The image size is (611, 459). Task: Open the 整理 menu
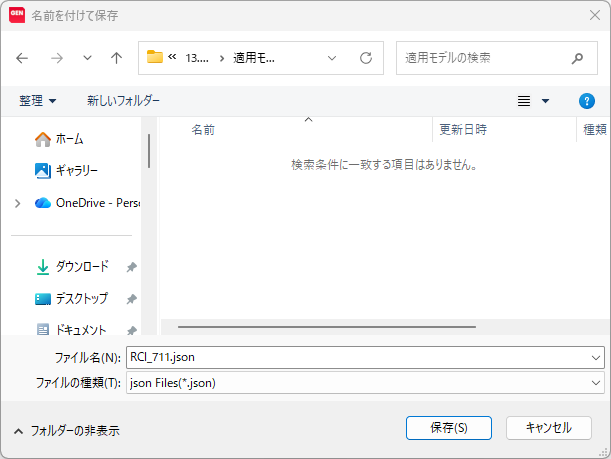click(x=37, y=101)
